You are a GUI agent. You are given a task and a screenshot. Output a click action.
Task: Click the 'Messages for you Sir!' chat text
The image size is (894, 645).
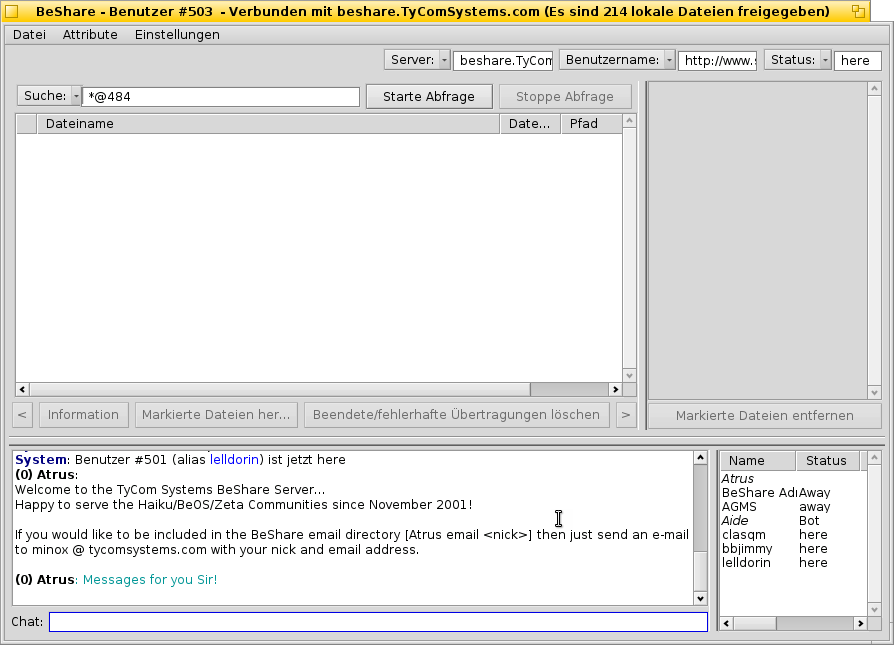pyautogui.click(x=150, y=580)
